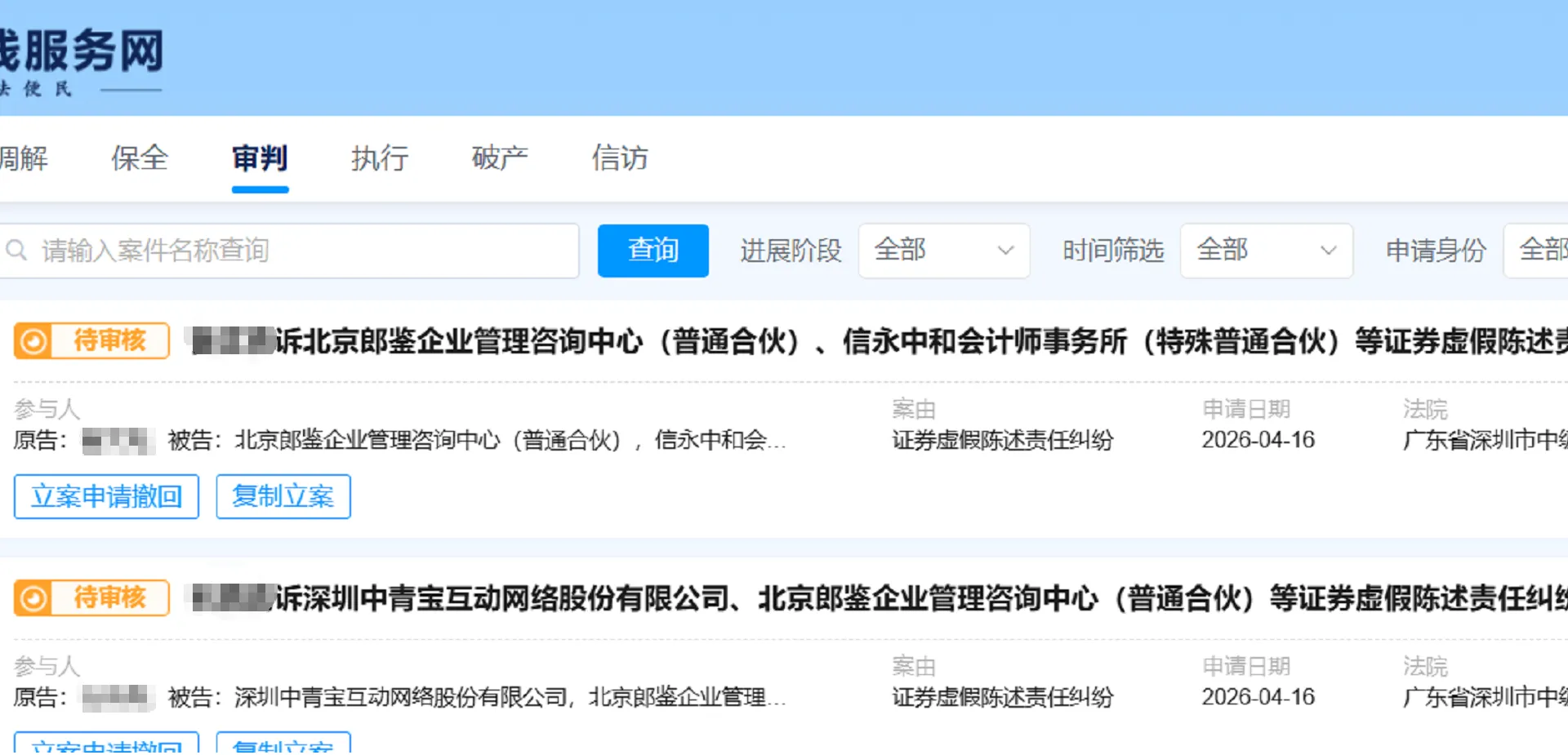Click the 进展阶段 label
1568x755 pixels.
(x=791, y=251)
